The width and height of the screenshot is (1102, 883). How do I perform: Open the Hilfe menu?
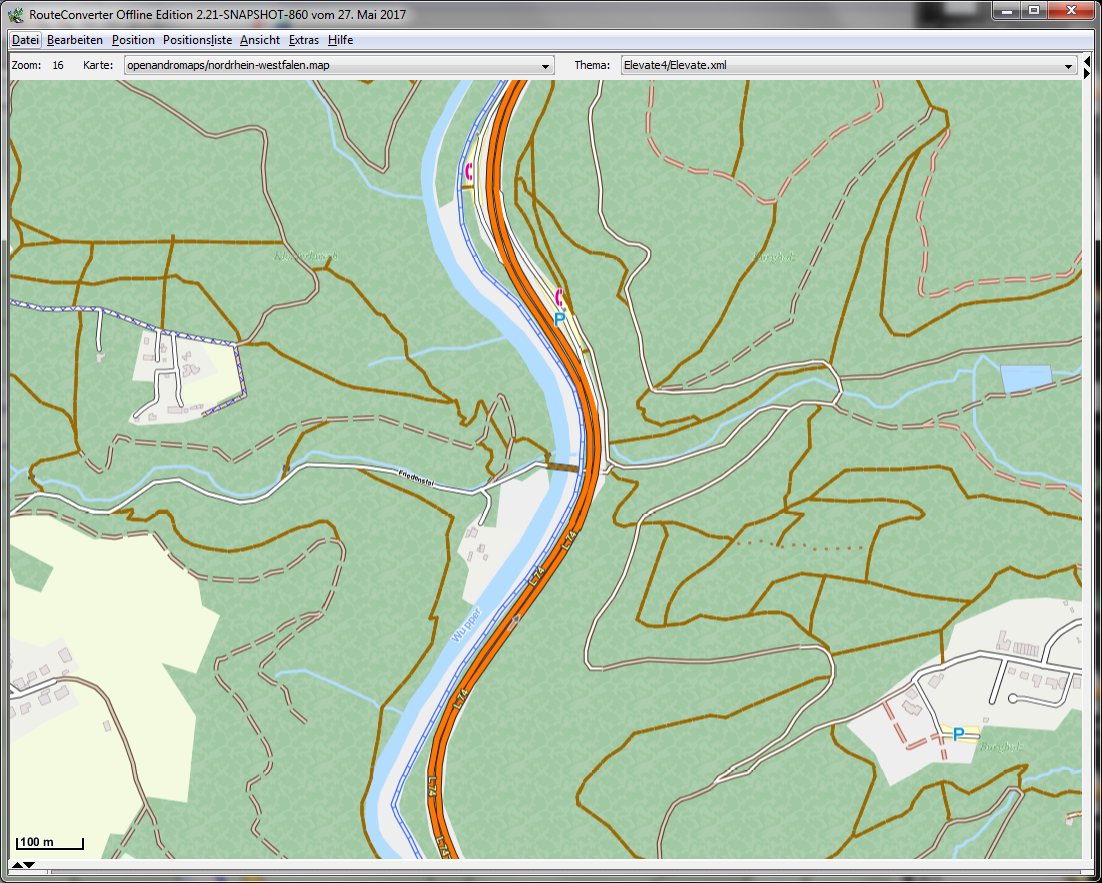click(340, 40)
